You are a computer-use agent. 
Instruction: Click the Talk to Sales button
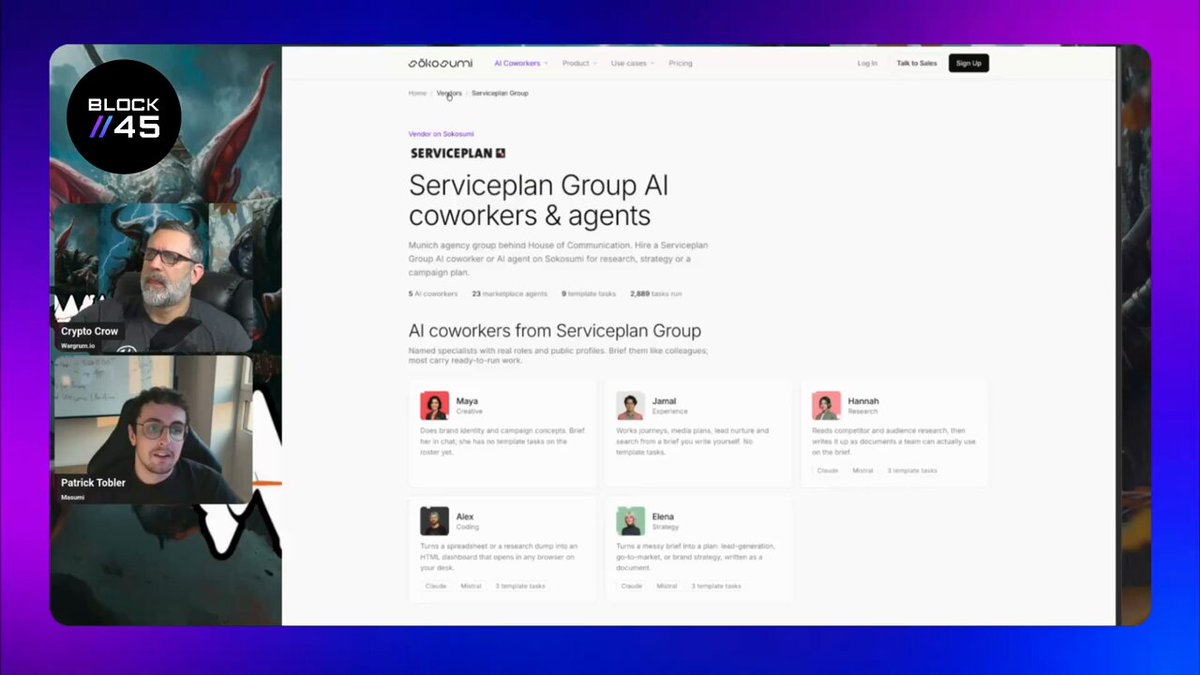pyautogui.click(x=916, y=63)
